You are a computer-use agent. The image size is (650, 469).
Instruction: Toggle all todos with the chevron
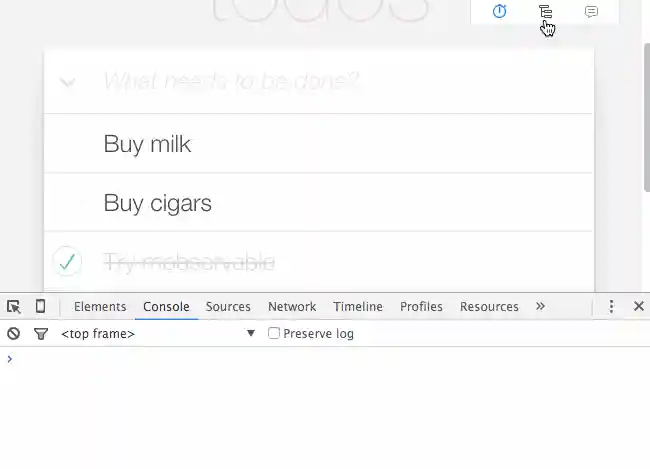click(67, 82)
